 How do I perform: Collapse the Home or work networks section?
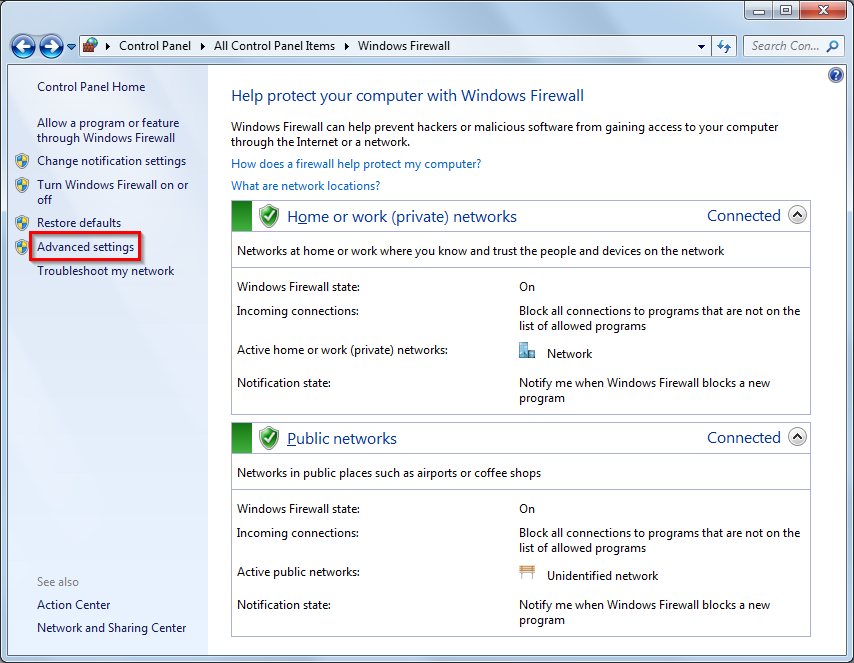point(797,215)
